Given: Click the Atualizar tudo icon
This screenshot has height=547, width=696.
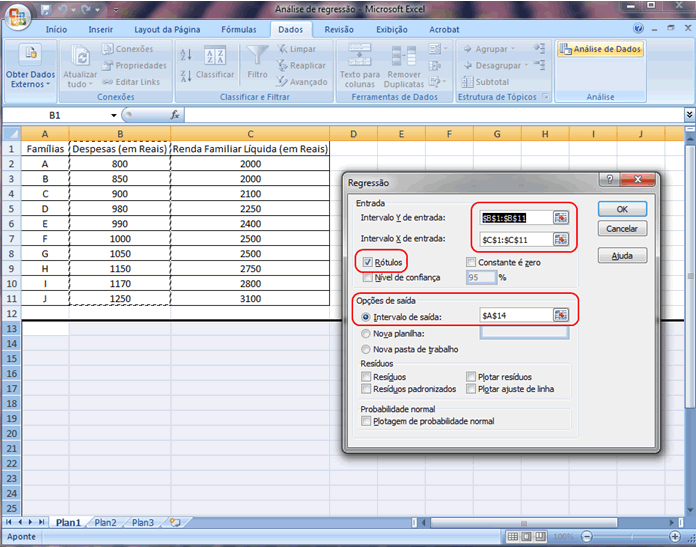Looking at the screenshot, I should click(80, 56).
